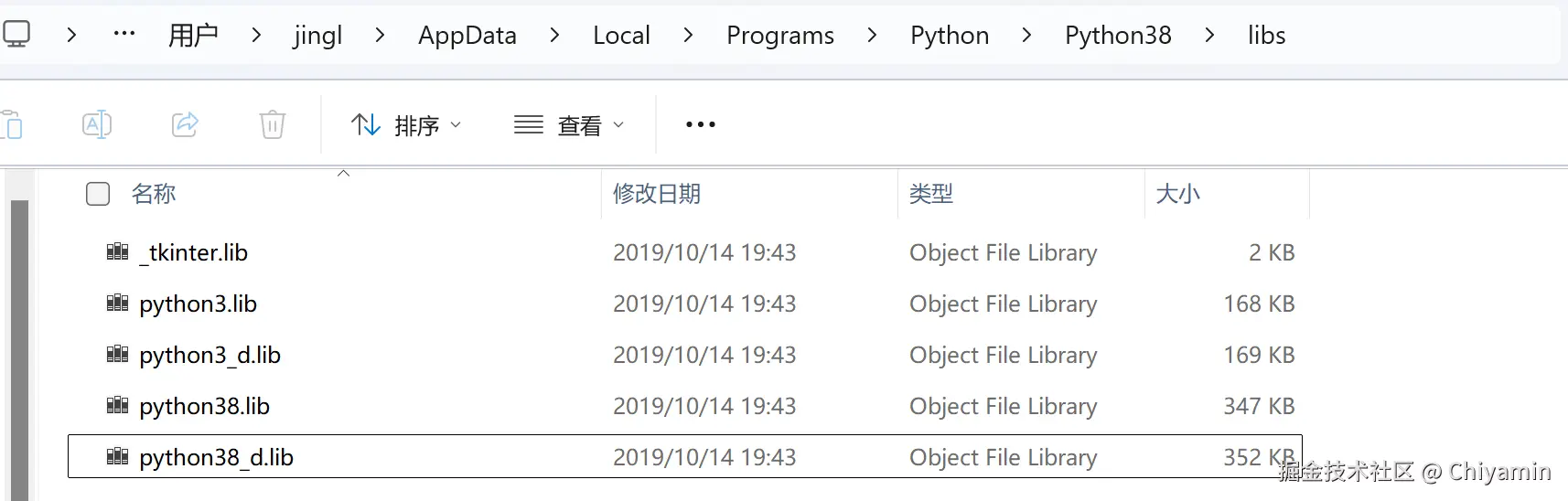The height and width of the screenshot is (501, 1568).
Task: Open the 查看 view dropdown
Action: tap(569, 124)
